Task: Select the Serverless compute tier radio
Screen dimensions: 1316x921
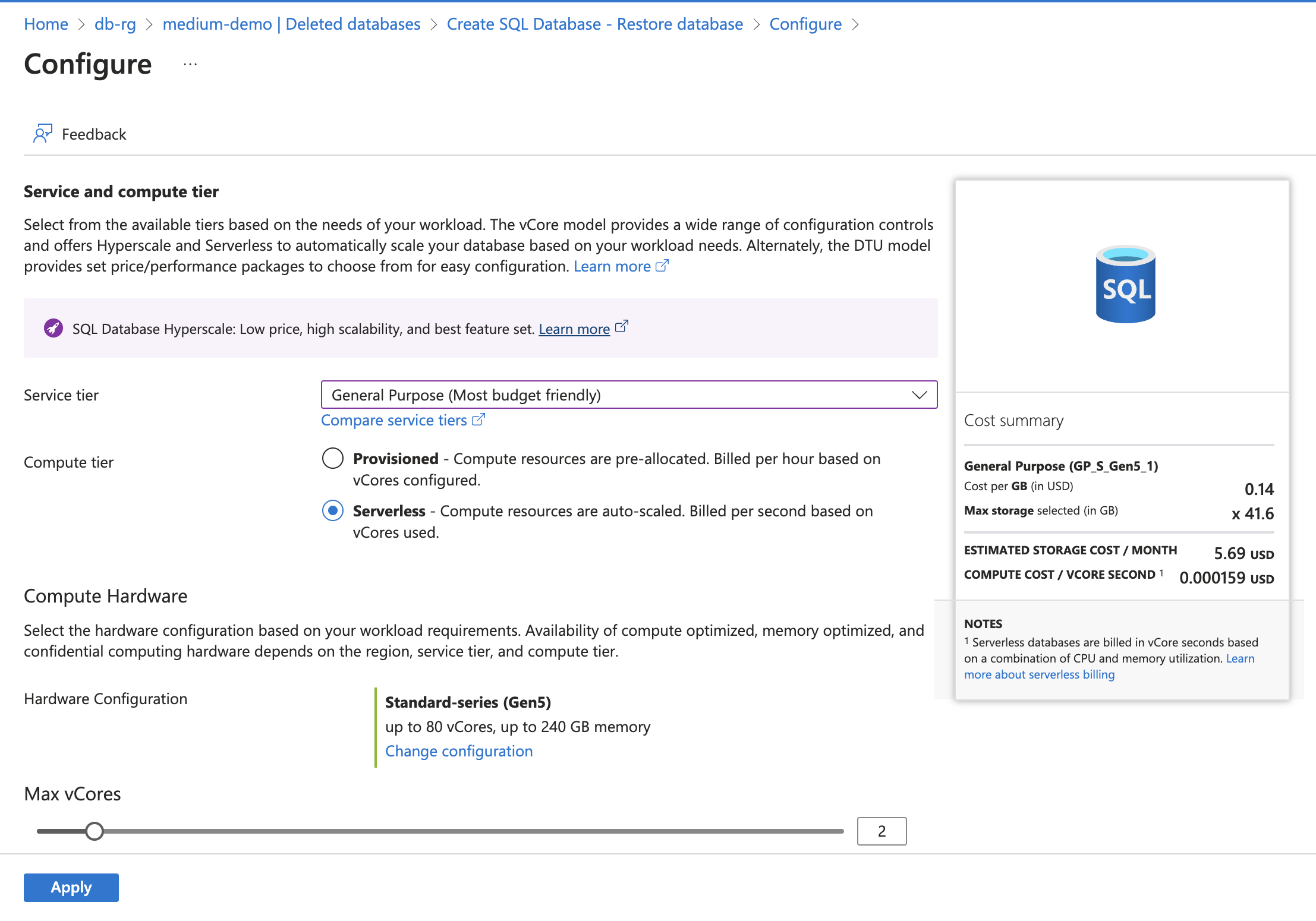Action: (333, 511)
